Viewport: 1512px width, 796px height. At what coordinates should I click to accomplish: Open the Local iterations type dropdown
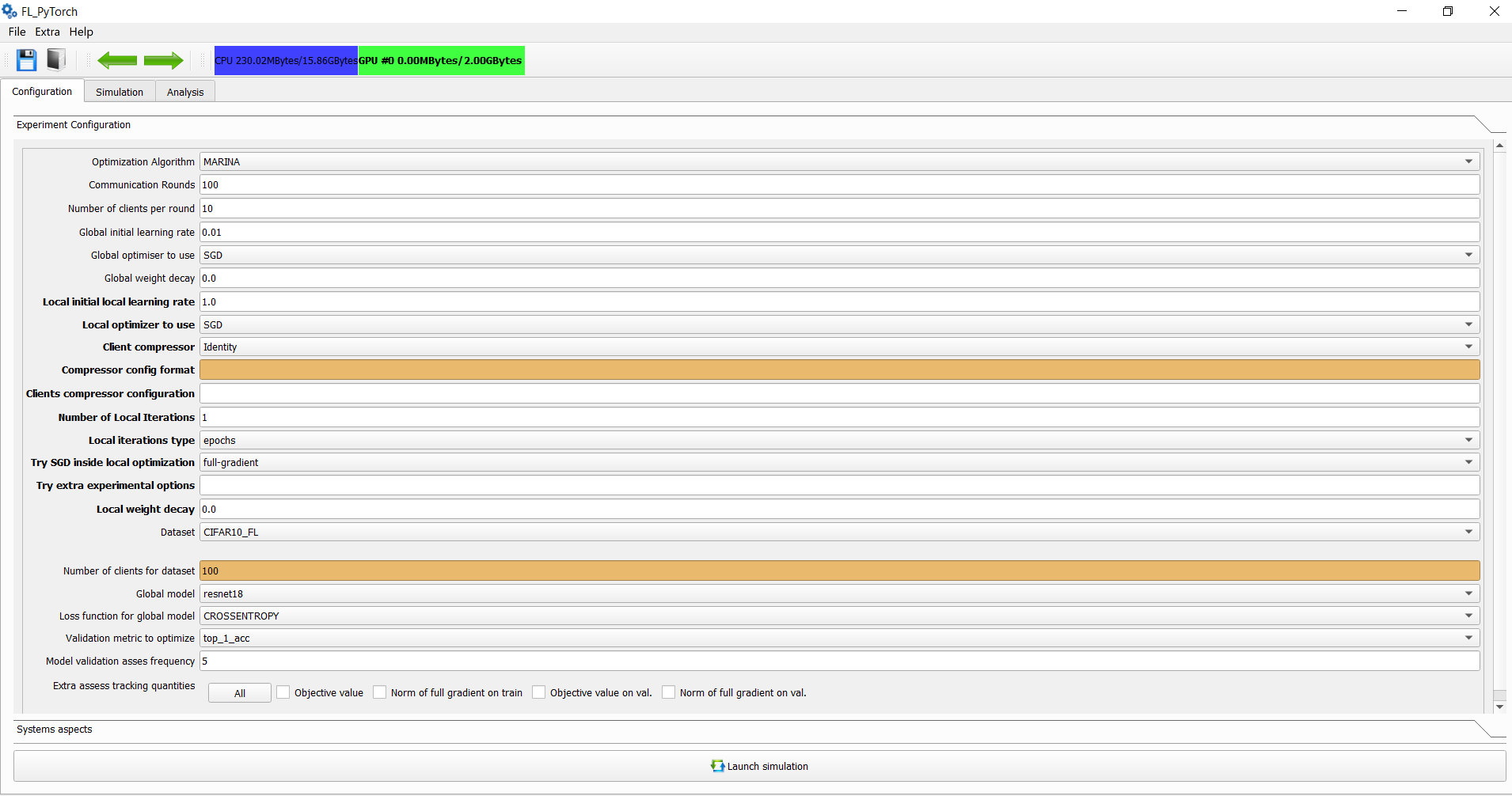click(x=839, y=440)
